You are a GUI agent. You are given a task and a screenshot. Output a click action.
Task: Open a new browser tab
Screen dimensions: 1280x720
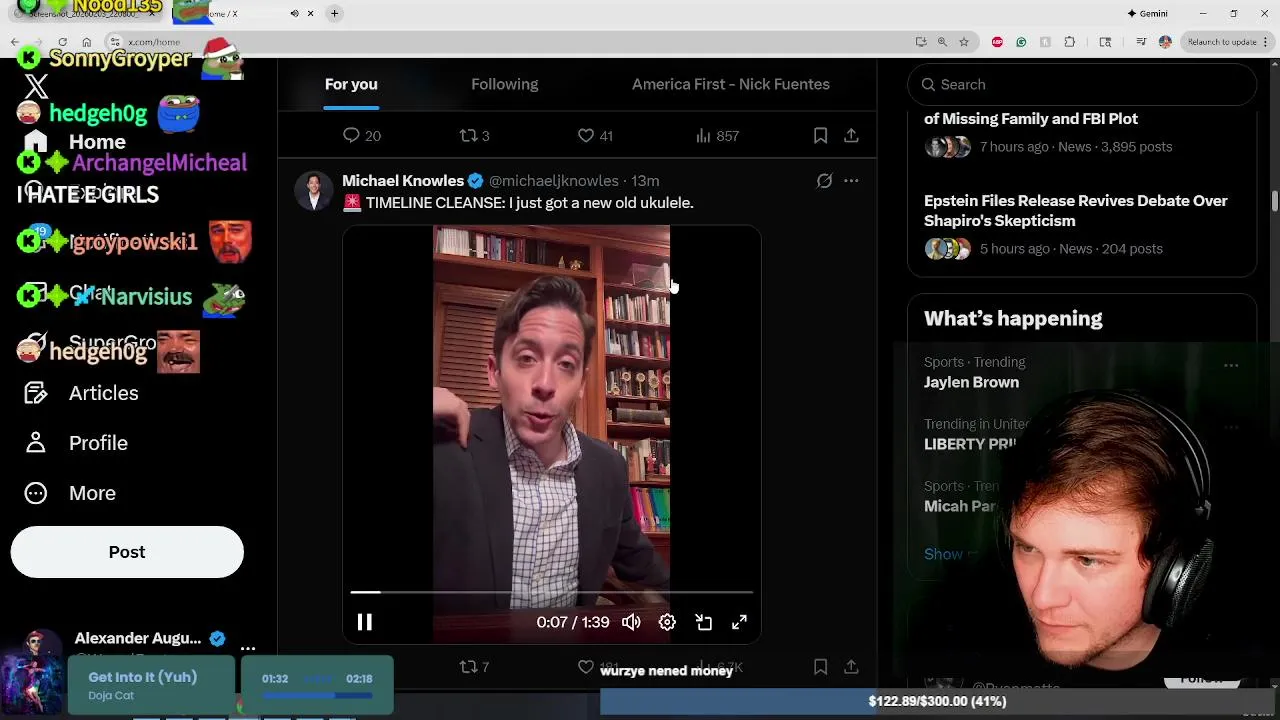click(334, 13)
